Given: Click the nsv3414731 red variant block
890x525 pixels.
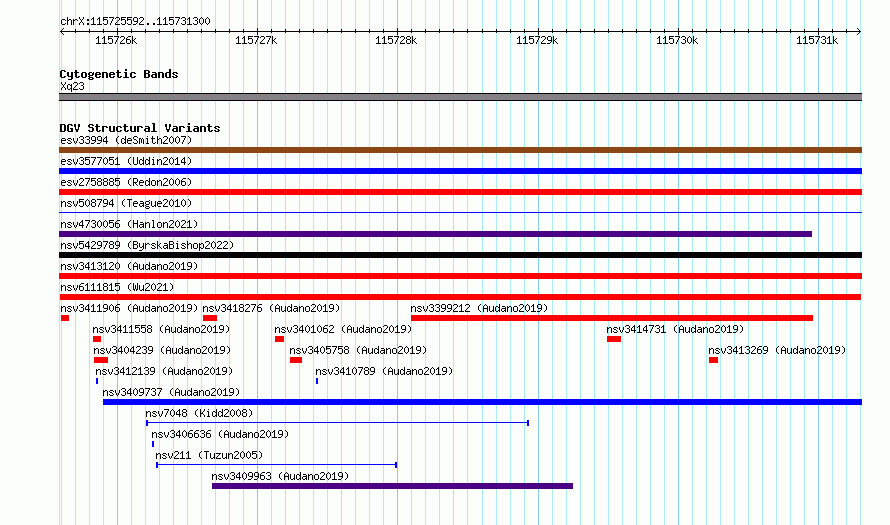Looking at the screenshot, I should tap(614, 339).
